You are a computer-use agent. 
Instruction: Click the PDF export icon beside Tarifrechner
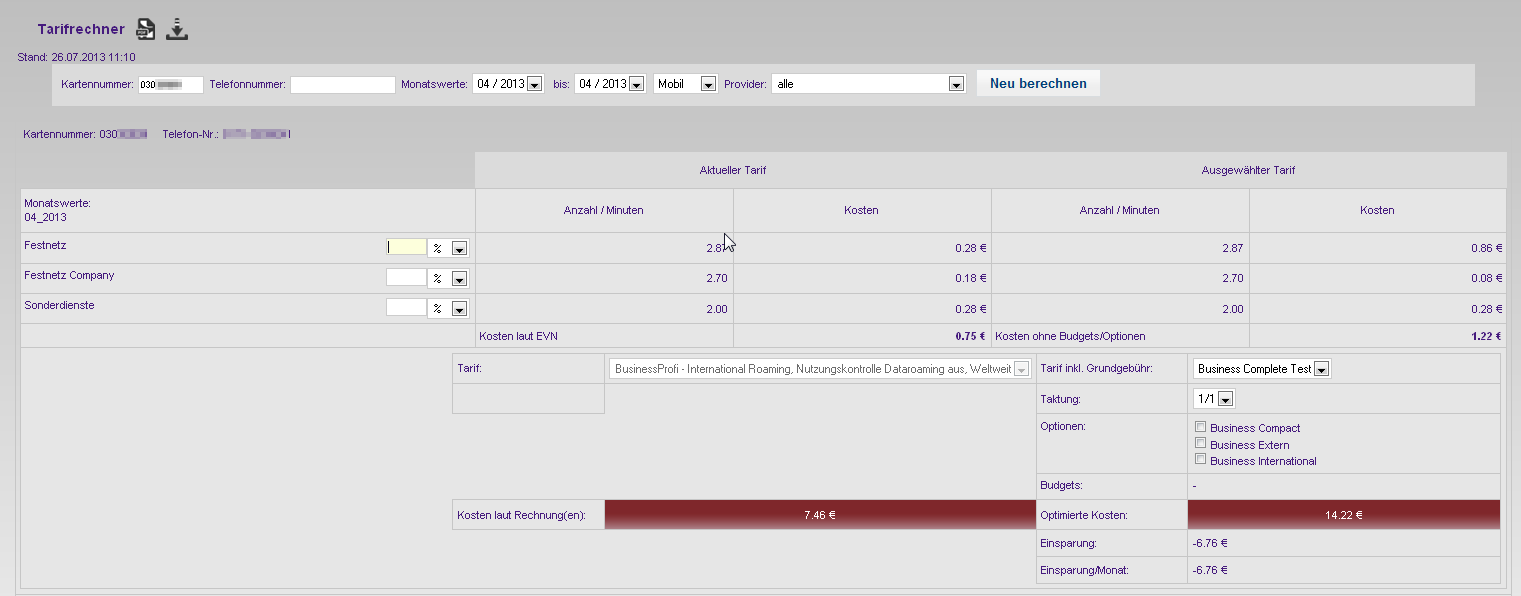146,29
